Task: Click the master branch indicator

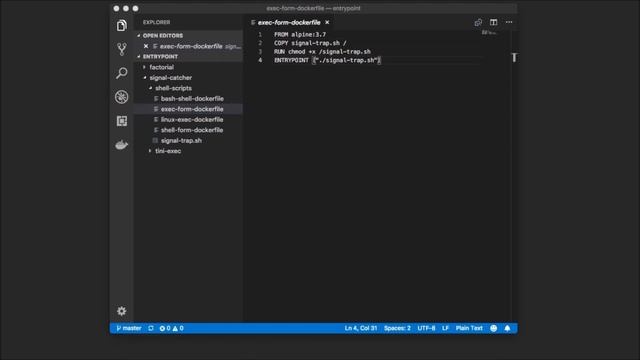Action: coord(129,328)
